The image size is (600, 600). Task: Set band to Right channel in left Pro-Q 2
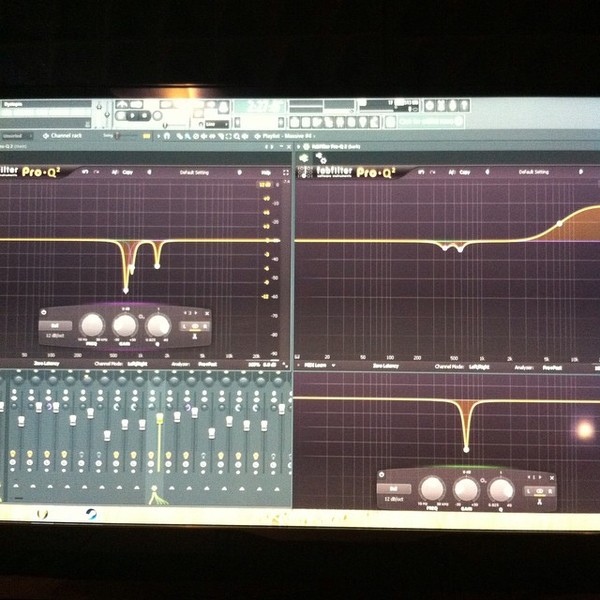tap(205, 326)
